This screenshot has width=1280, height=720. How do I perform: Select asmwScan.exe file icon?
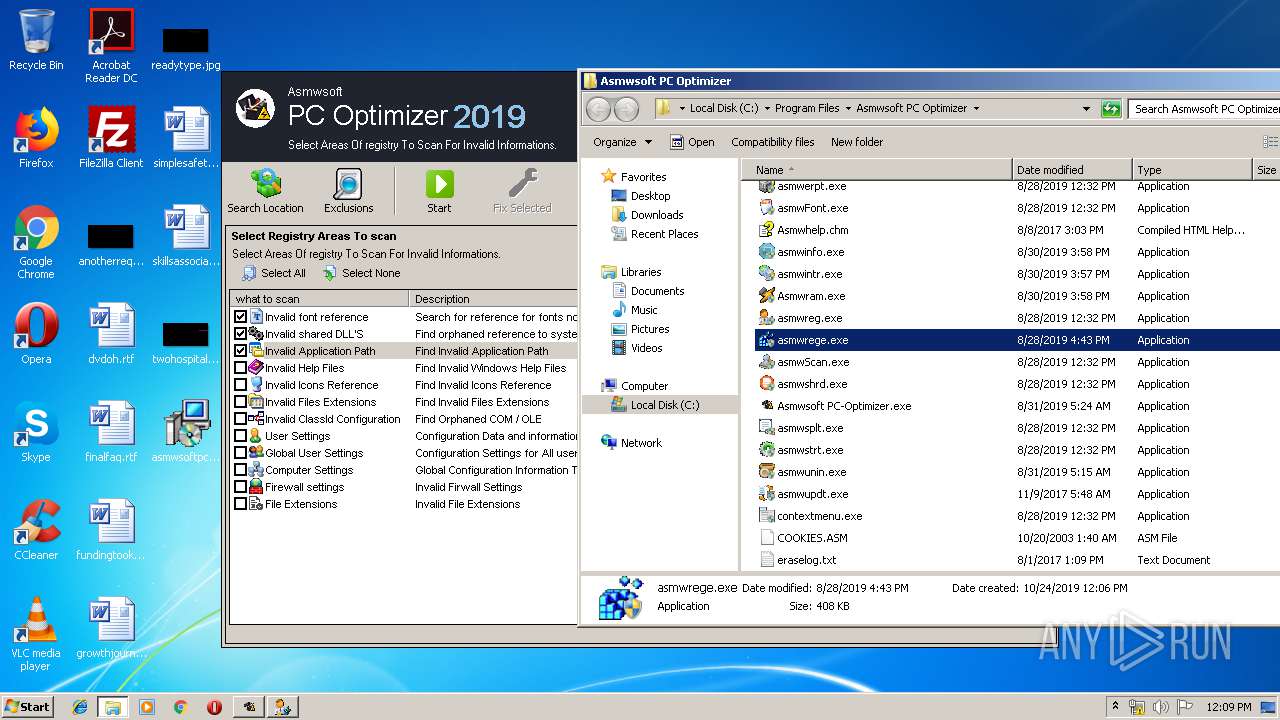(767, 362)
